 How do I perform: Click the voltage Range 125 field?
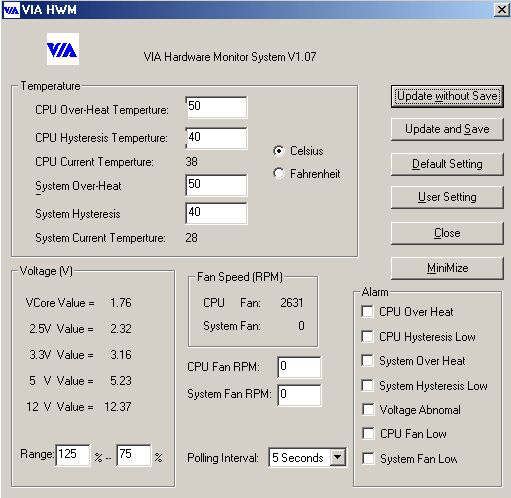73,455
